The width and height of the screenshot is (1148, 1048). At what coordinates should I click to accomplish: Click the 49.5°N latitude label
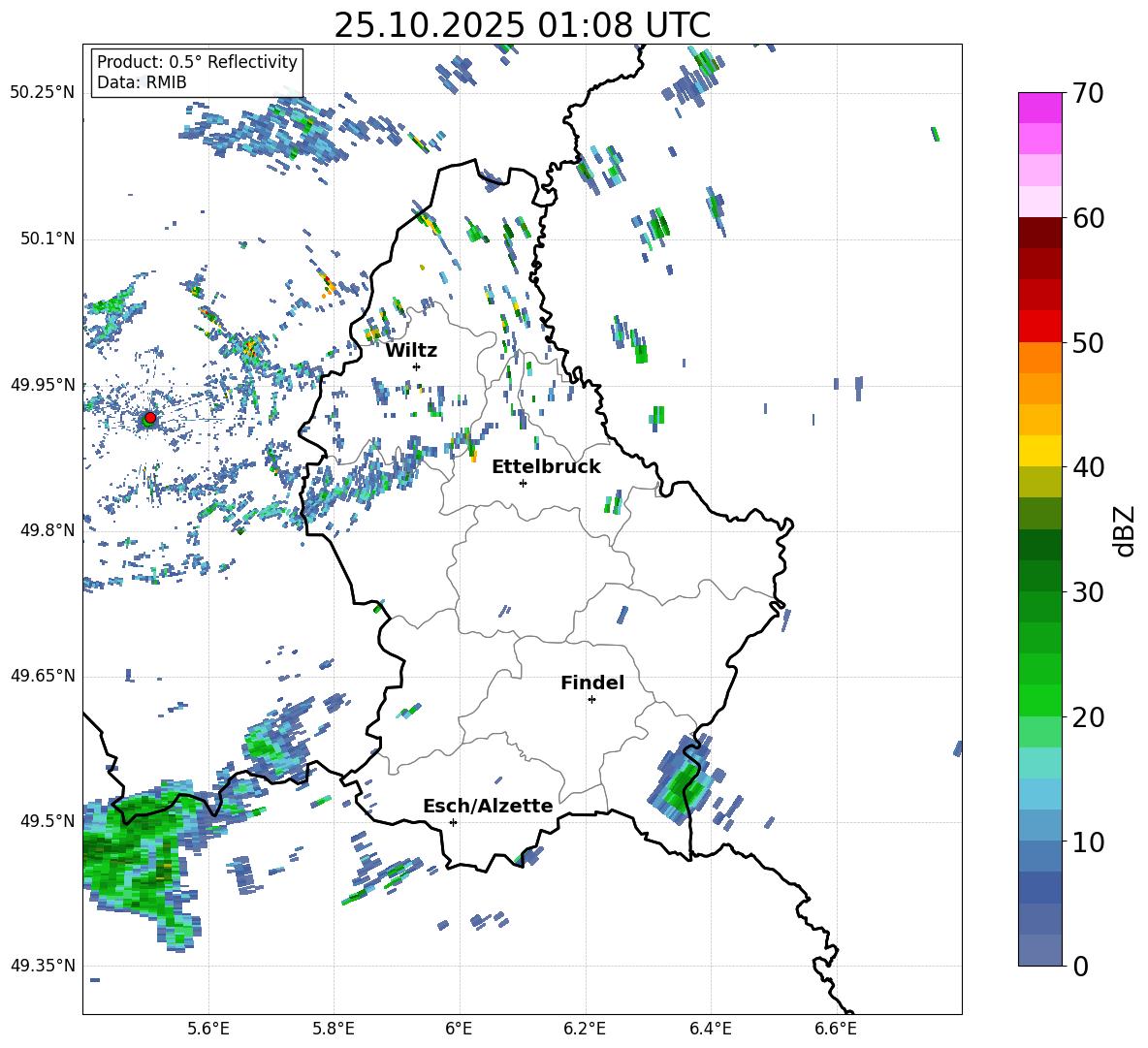click(47, 820)
